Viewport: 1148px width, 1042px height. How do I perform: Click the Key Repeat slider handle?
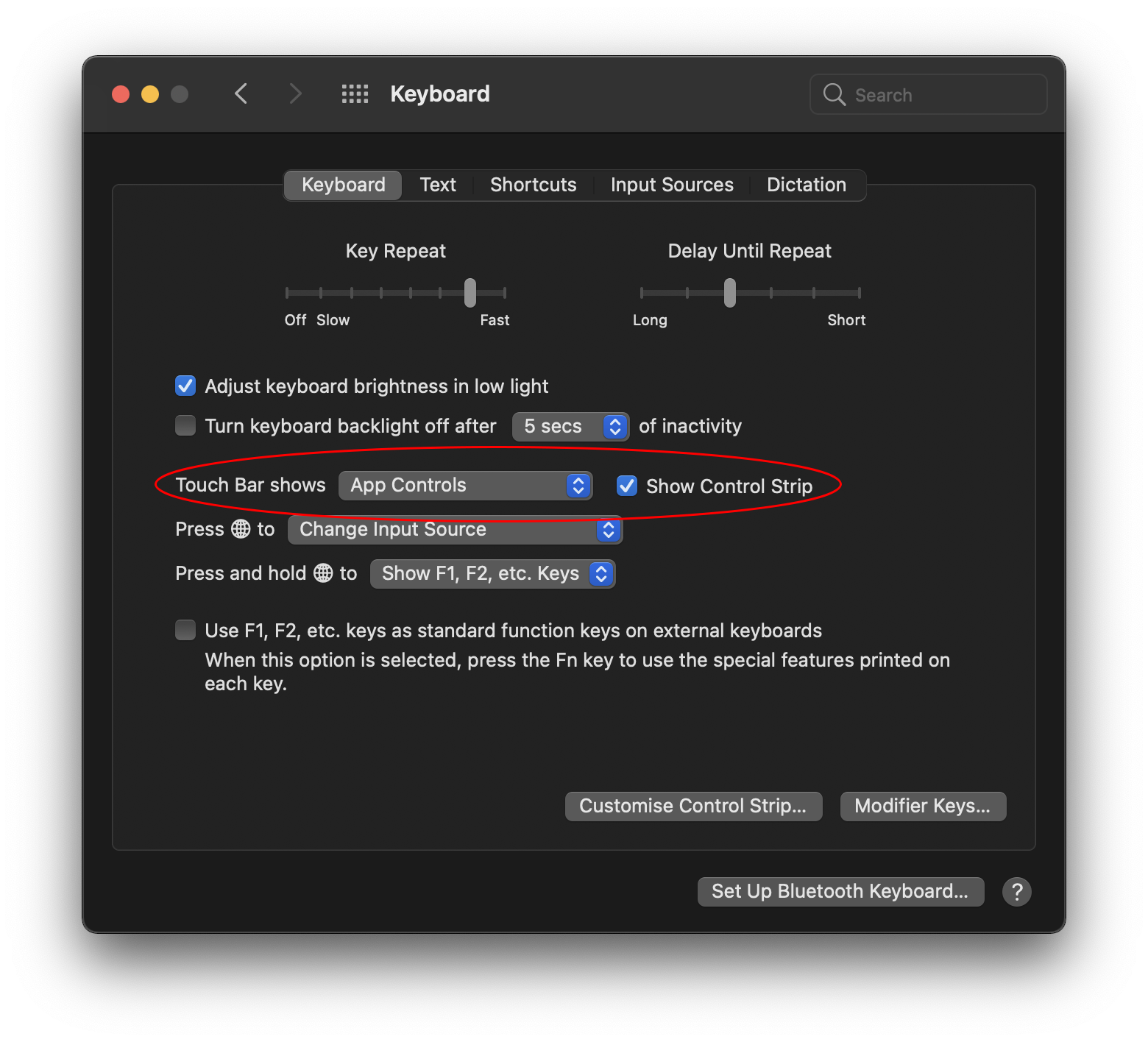coord(470,293)
